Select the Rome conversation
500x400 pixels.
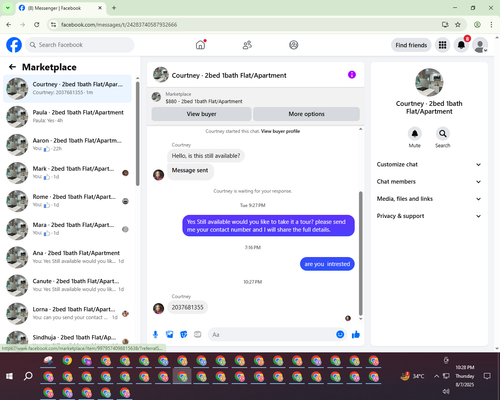pos(67,201)
